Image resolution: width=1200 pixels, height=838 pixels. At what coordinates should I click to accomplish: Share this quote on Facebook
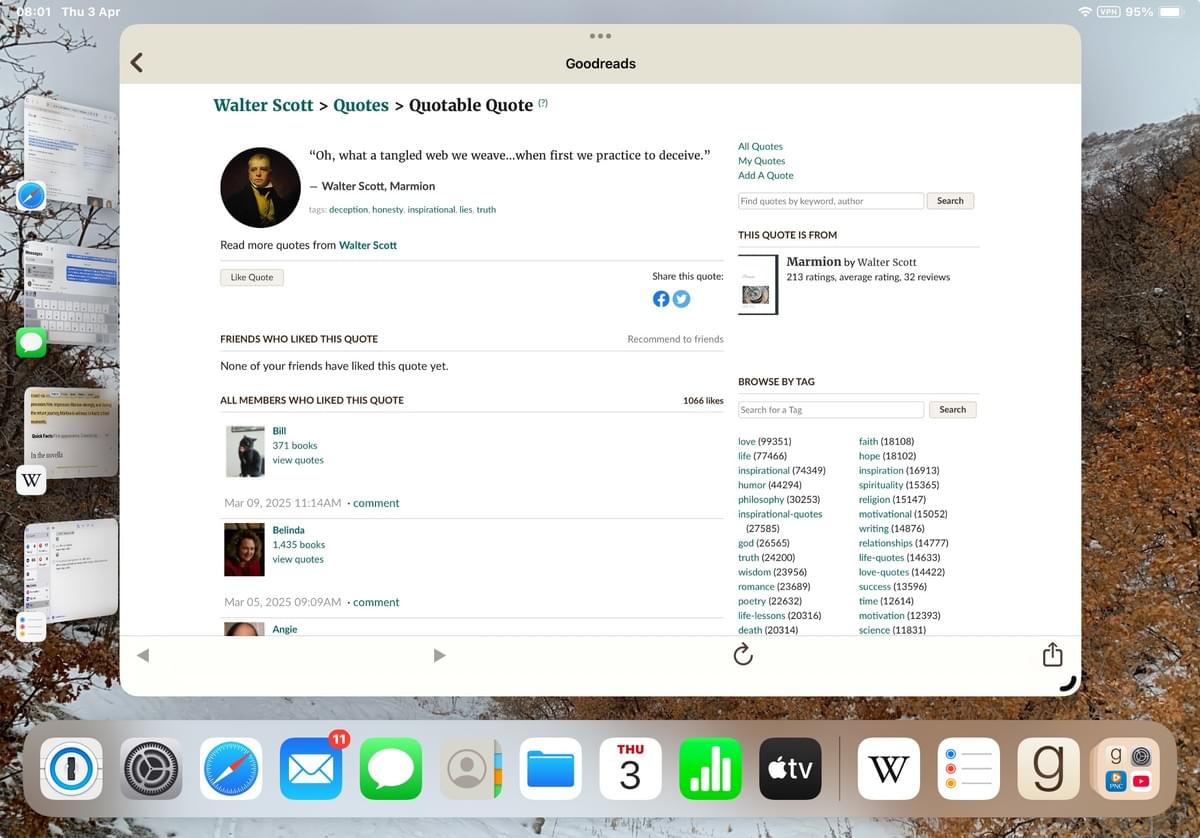[661, 298]
